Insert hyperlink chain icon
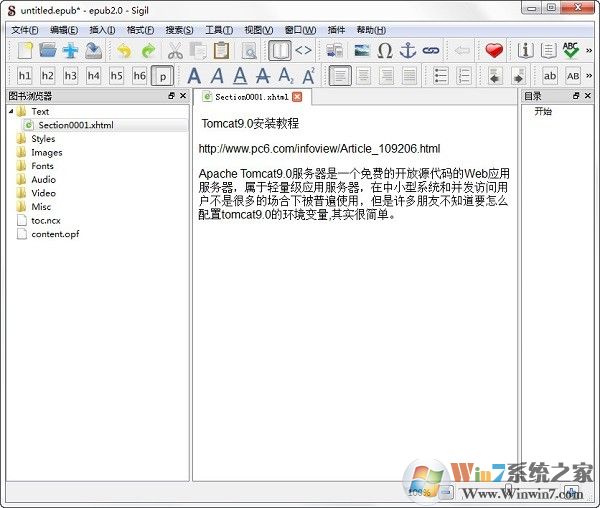The height and width of the screenshot is (508, 600). point(431,50)
